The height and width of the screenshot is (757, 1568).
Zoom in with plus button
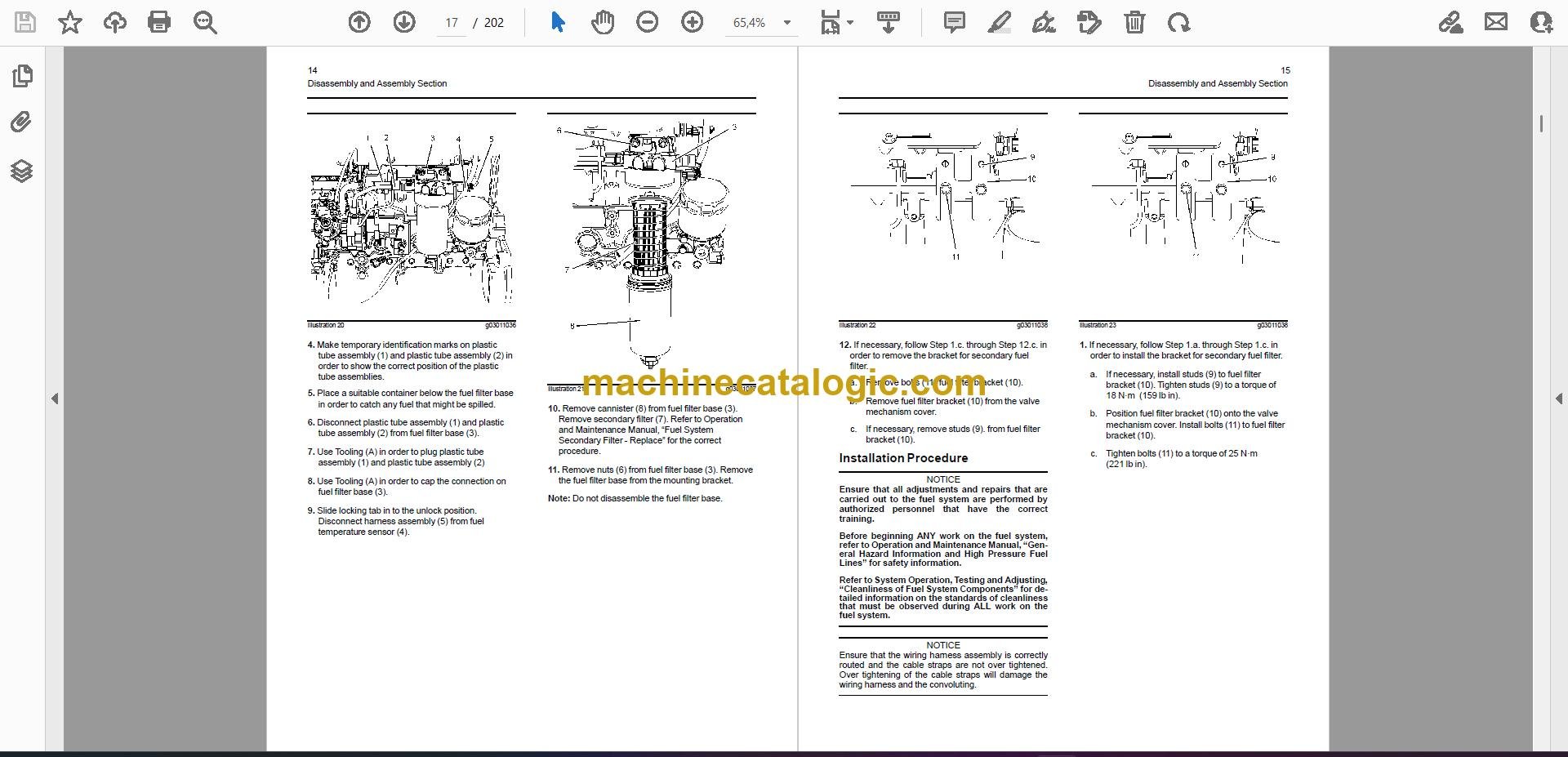point(693,22)
